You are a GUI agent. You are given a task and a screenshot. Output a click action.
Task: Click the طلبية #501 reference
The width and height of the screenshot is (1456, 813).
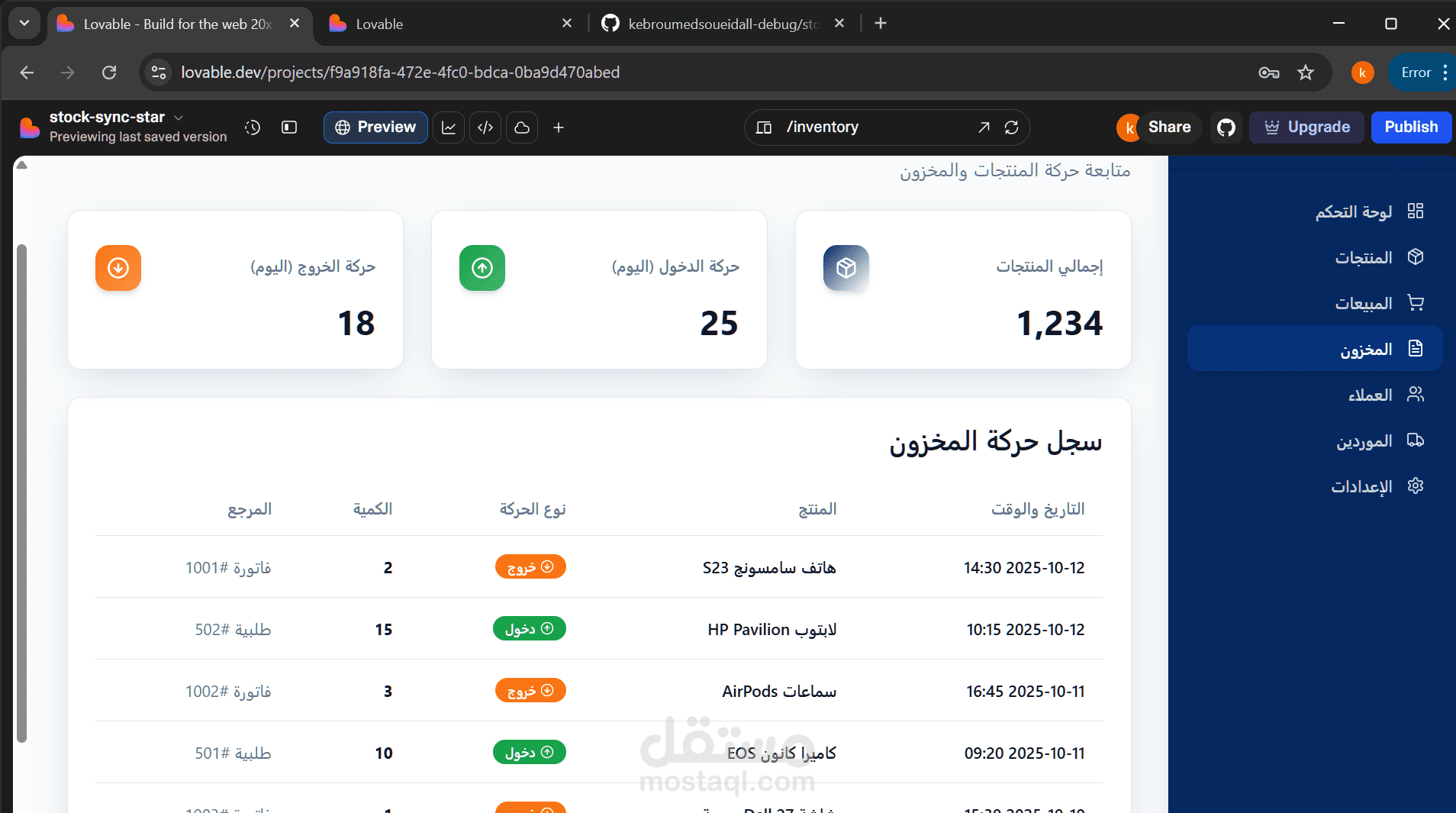pos(233,753)
